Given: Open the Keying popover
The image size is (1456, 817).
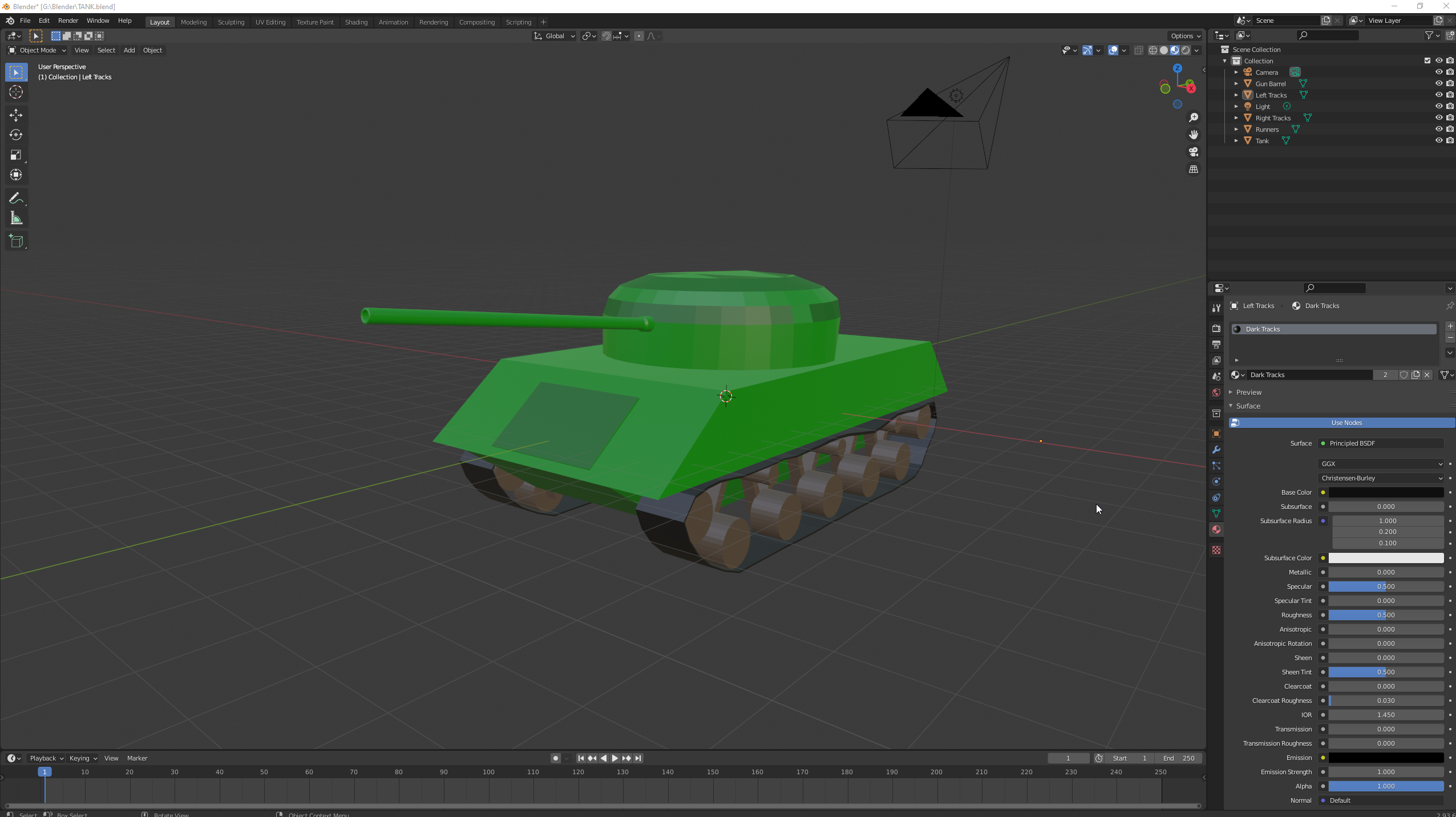Looking at the screenshot, I should [83, 758].
